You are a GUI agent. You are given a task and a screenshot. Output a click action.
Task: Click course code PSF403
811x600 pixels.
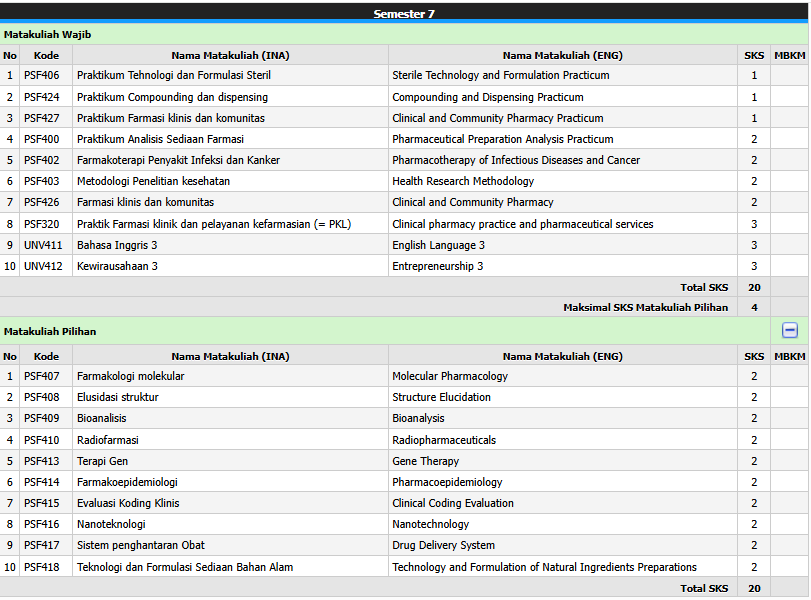[41, 182]
